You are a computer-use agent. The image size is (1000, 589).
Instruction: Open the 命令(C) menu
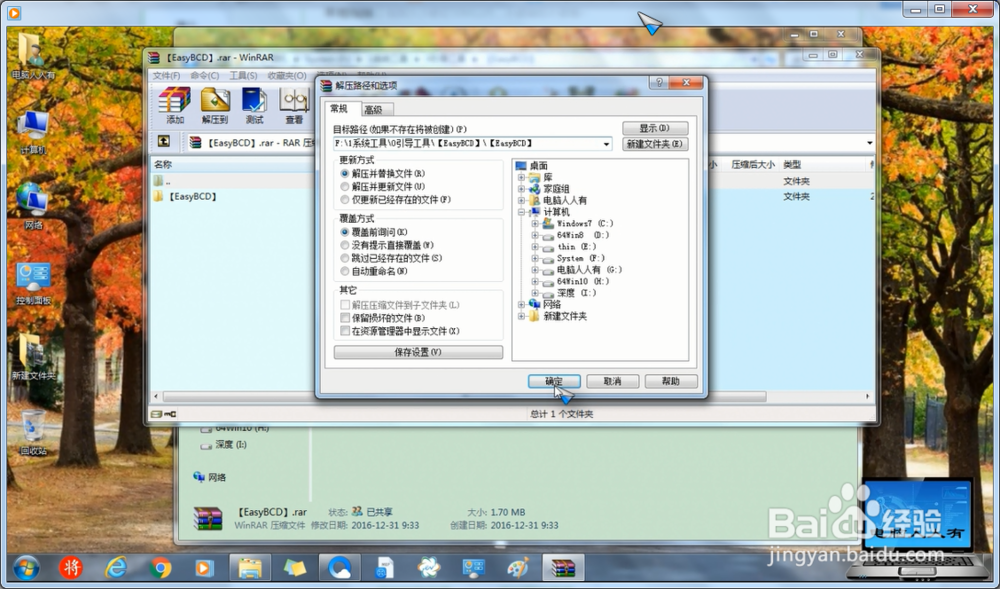(205, 75)
